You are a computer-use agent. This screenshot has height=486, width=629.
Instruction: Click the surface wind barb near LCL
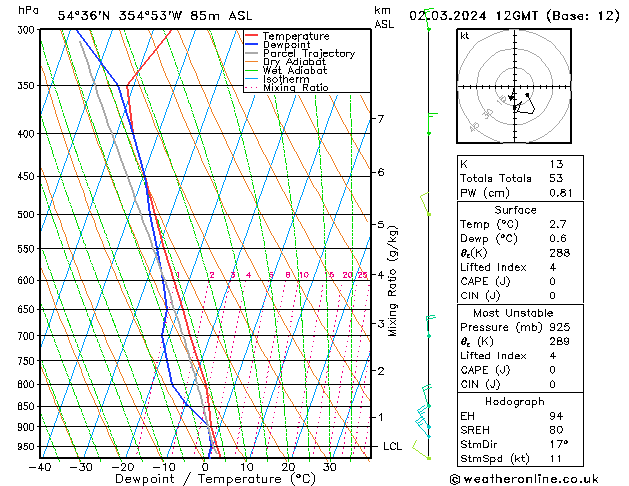click(421, 450)
